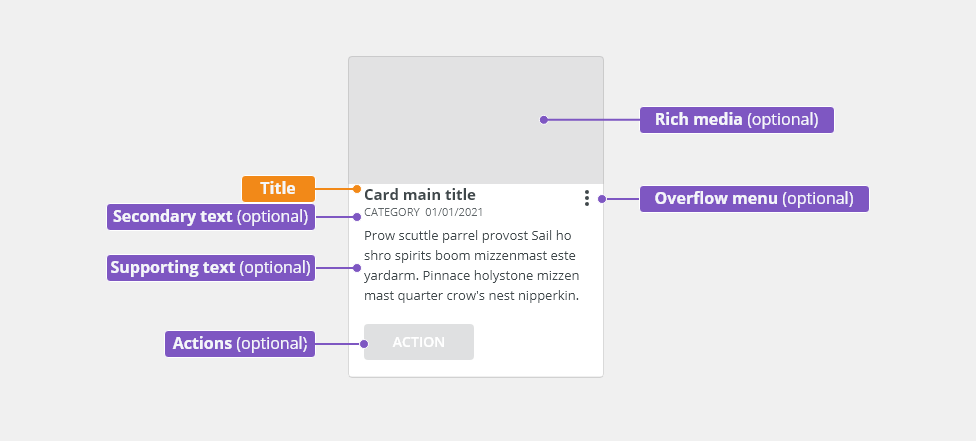The height and width of the screenshot is (441, 976).
Task: Open the card's three-dot overflow menu
Action: tap(586, 198)
